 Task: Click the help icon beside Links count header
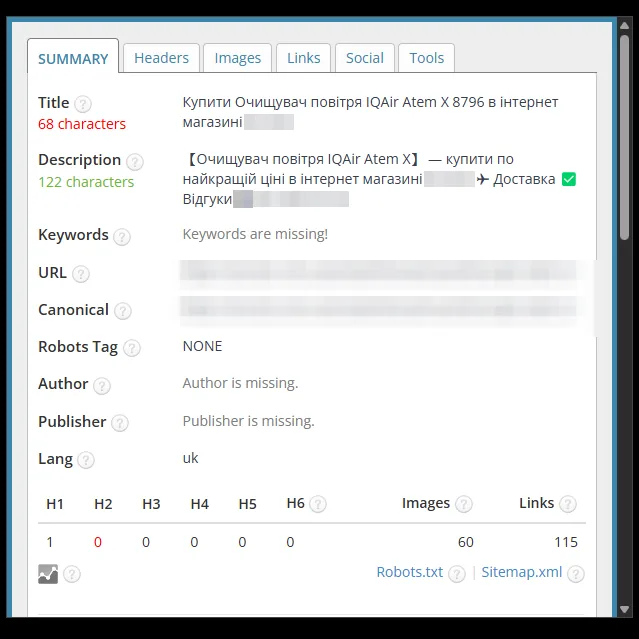(568, 504)
